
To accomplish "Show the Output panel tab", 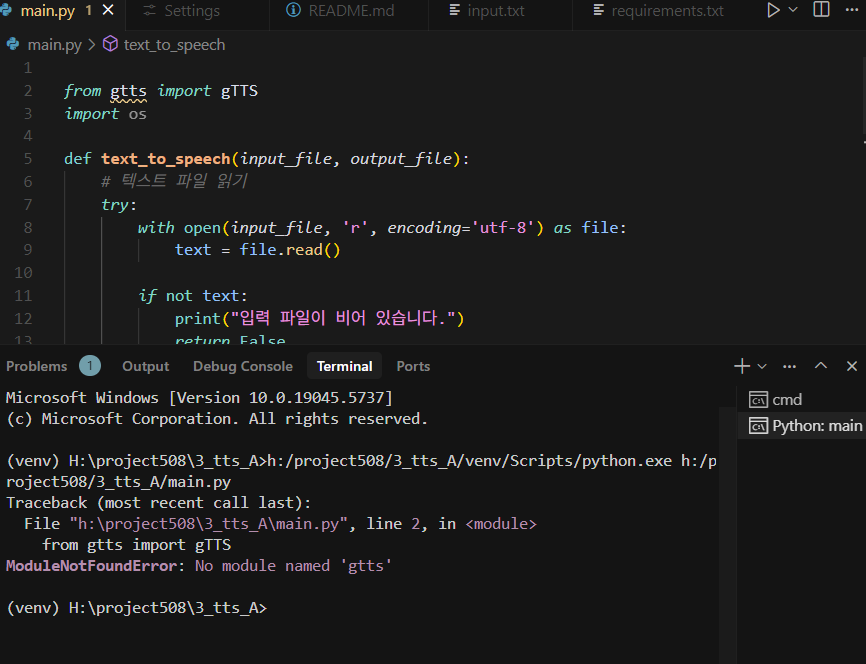I will tap(146, 366).
